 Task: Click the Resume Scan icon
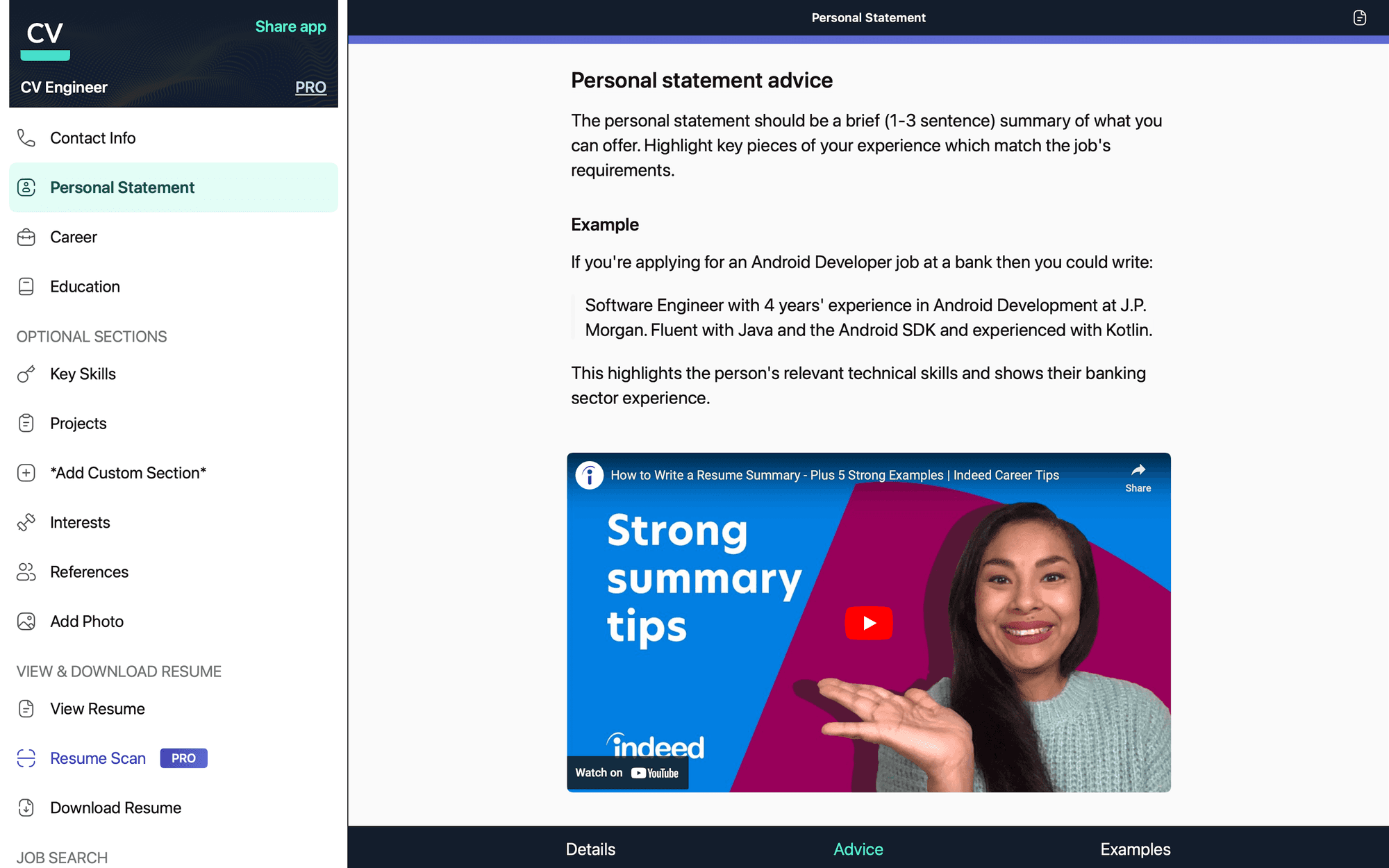point(28,758)
